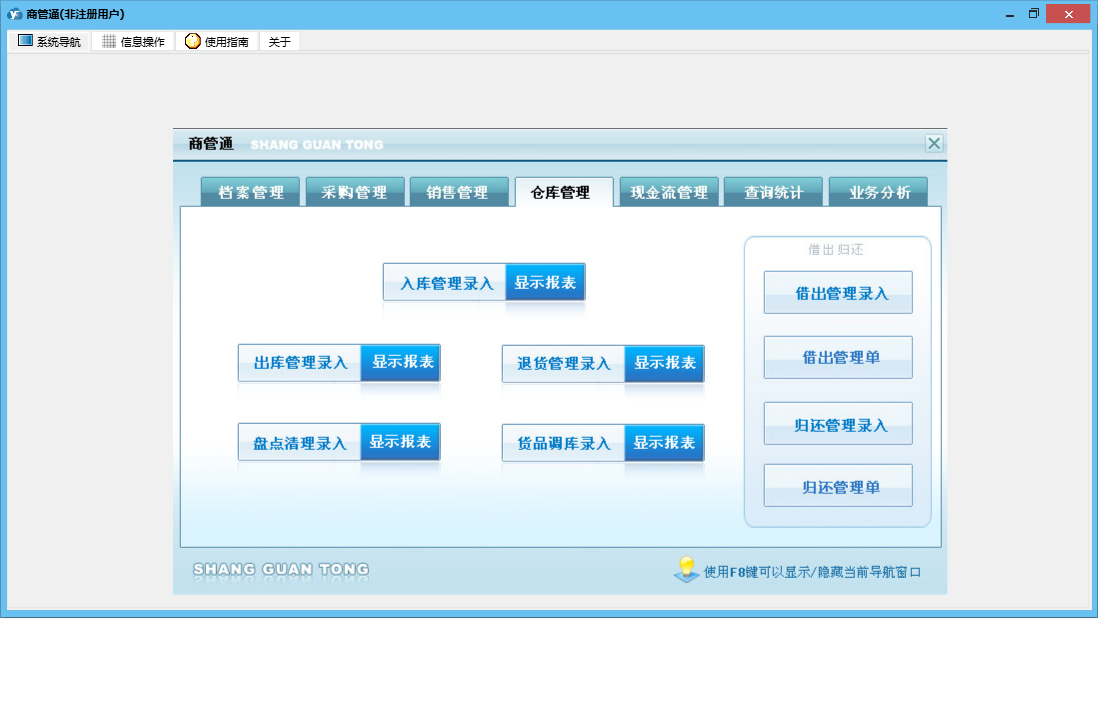Open 入库管理录入
The height and width of the screenshot is (722, 1098).
(x=445, y=282)
